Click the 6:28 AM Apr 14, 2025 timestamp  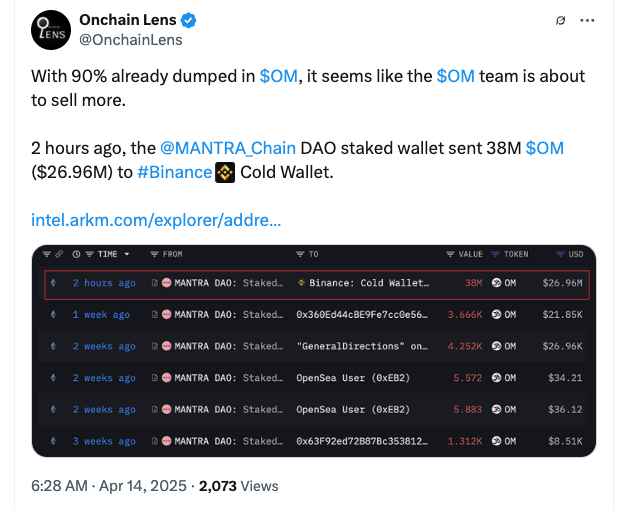[109, 486]
